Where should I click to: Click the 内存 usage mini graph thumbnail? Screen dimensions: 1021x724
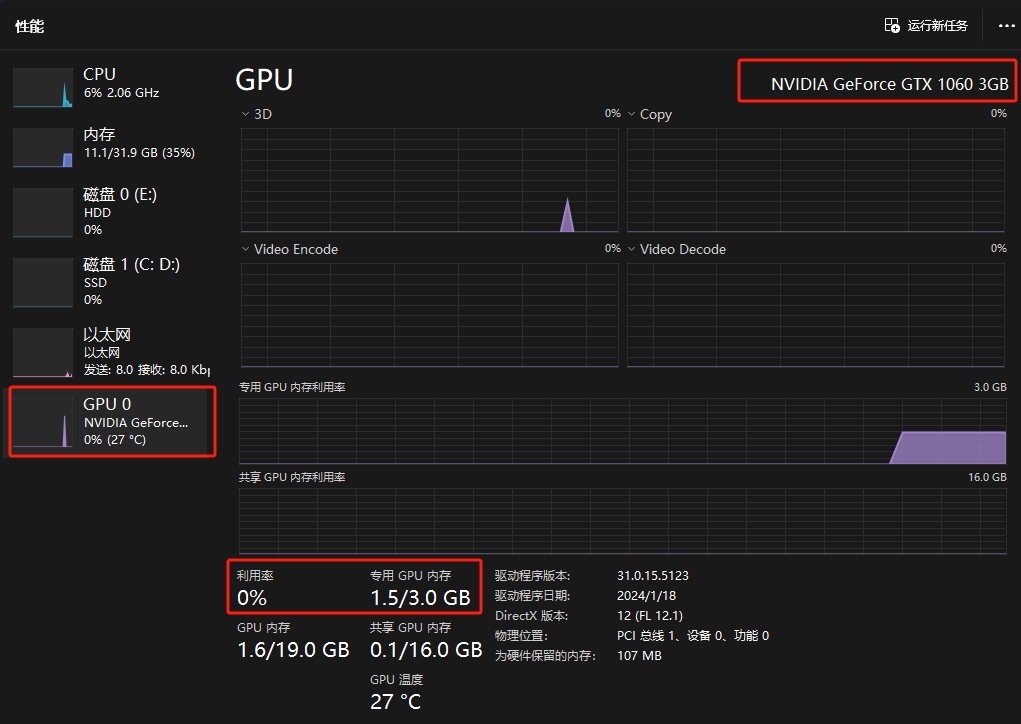pyautogui.click(x=43, y=148)
